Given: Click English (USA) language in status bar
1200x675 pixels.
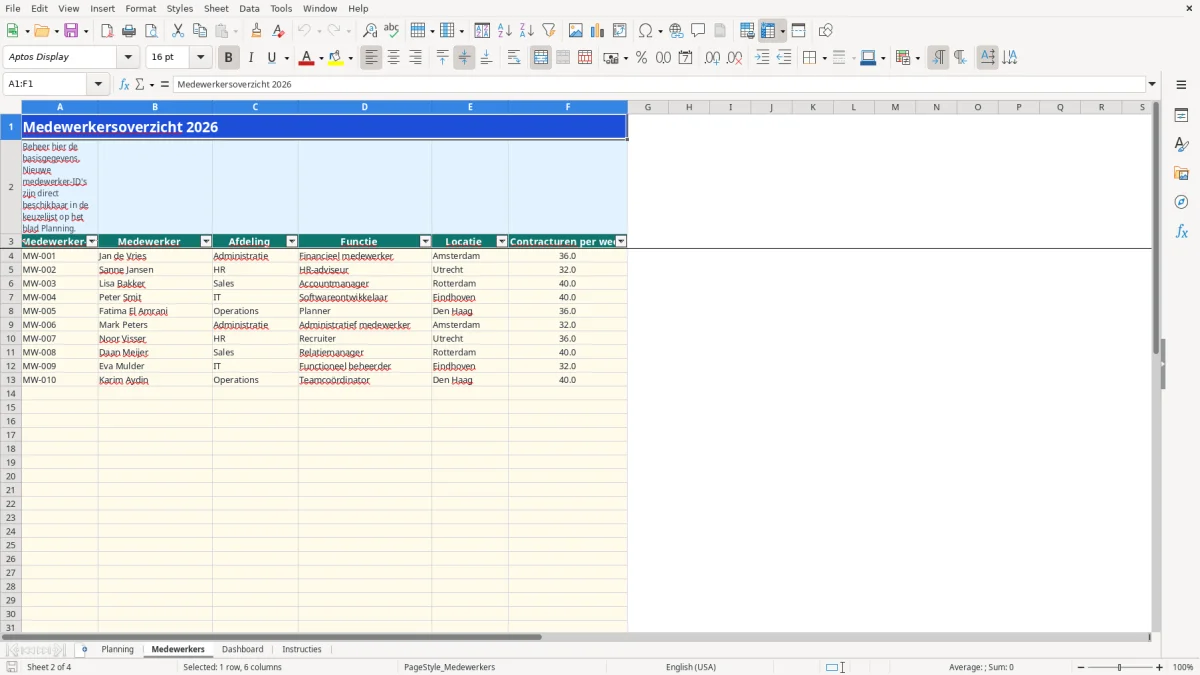Looking at the screenshot, I should 691,667.
